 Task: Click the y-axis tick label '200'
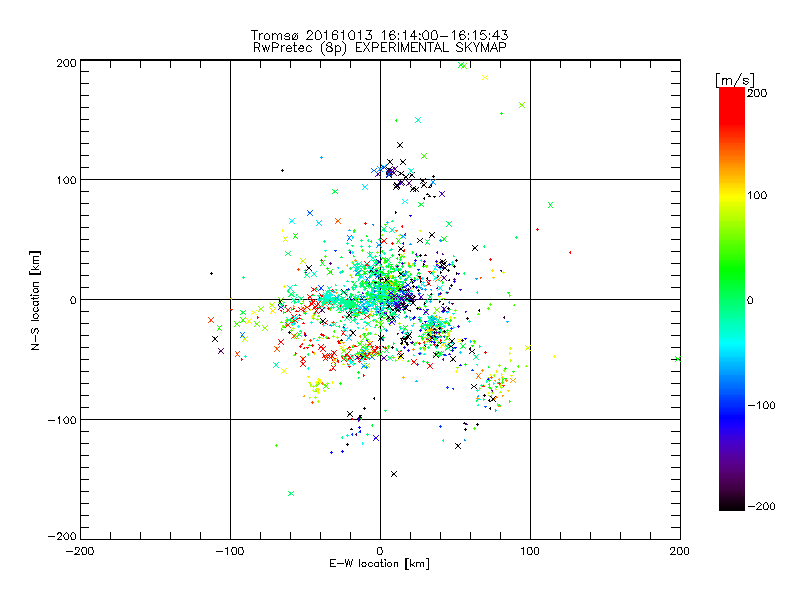(67, 63)
